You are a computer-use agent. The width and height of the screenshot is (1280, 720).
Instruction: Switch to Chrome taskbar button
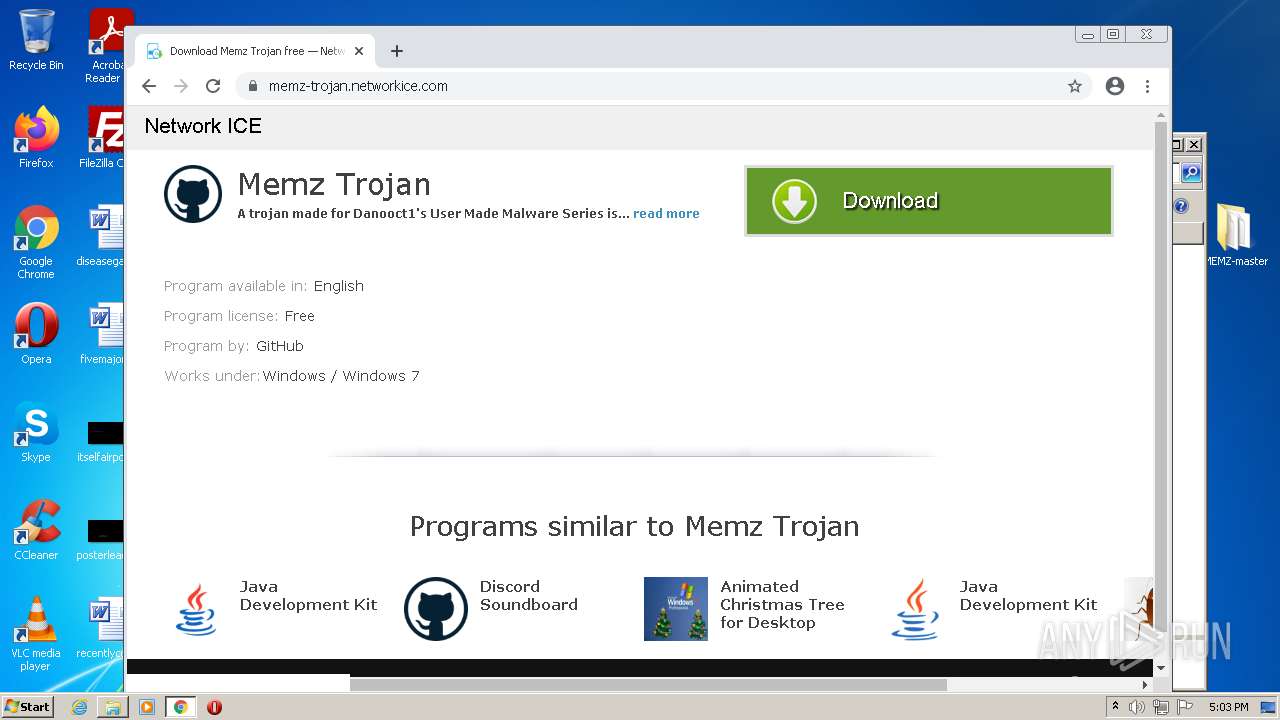(181, 707)
